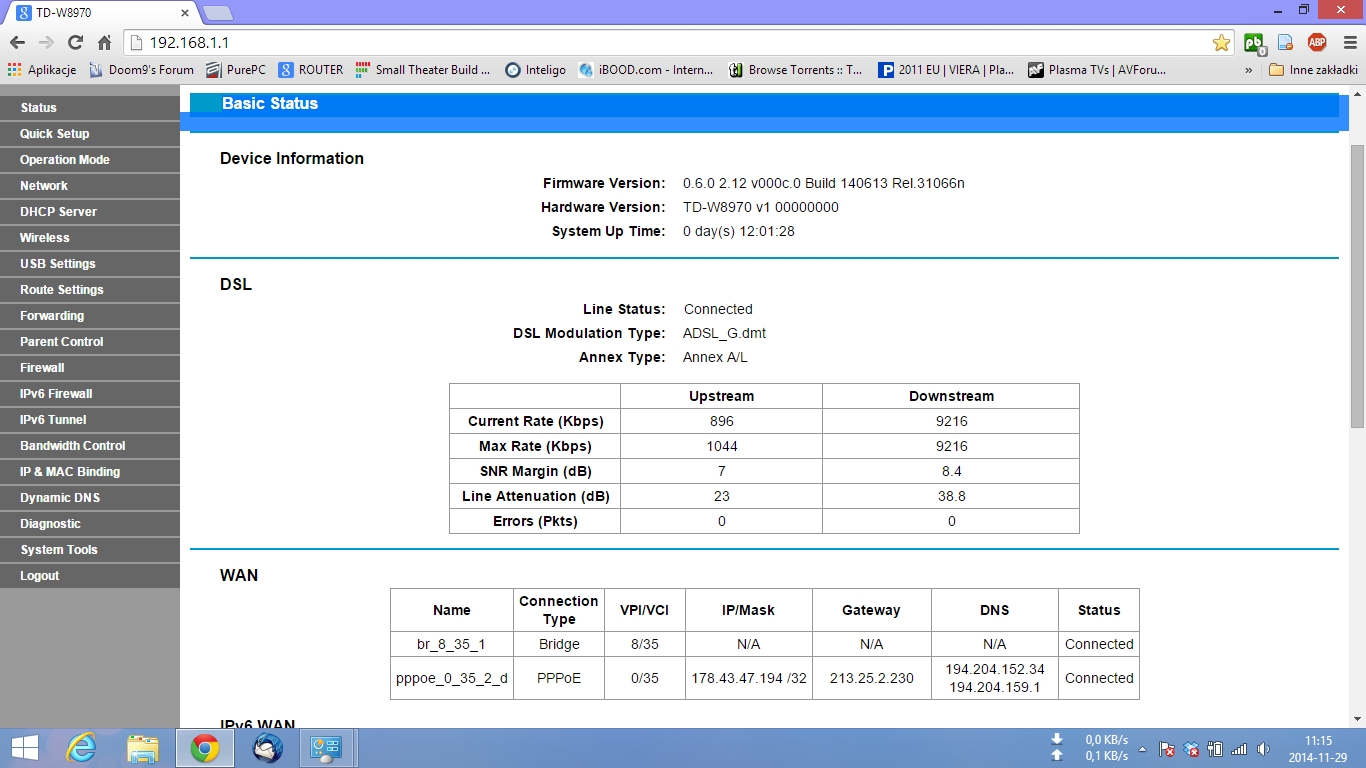Click Logout in the router sidebar
The height and width of the screenshot is (768, 1366).
click(x=40, y=576)
